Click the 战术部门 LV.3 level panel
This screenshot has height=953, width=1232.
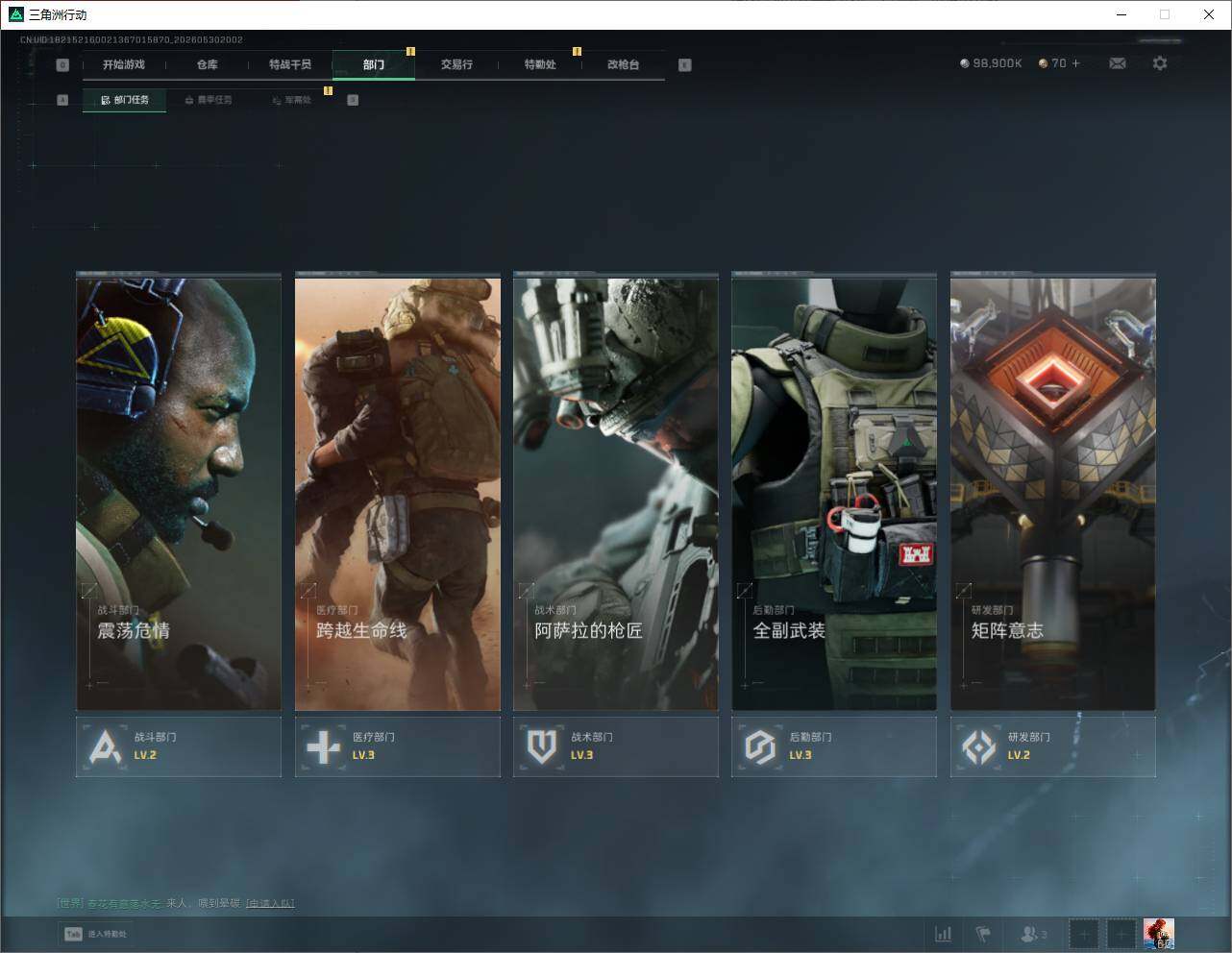click(616, 746)
